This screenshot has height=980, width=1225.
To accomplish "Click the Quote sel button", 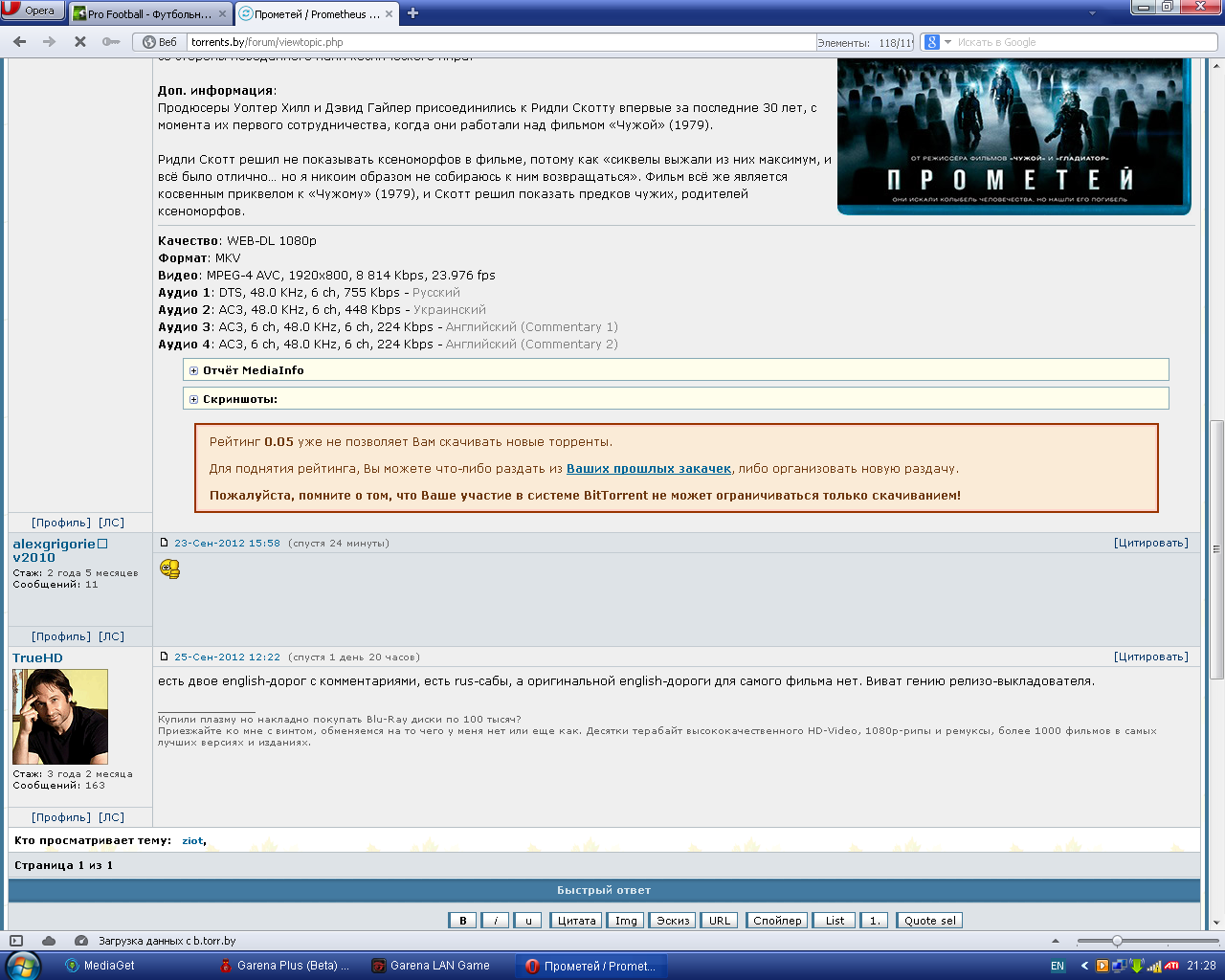I will click(x=929, y=921).
